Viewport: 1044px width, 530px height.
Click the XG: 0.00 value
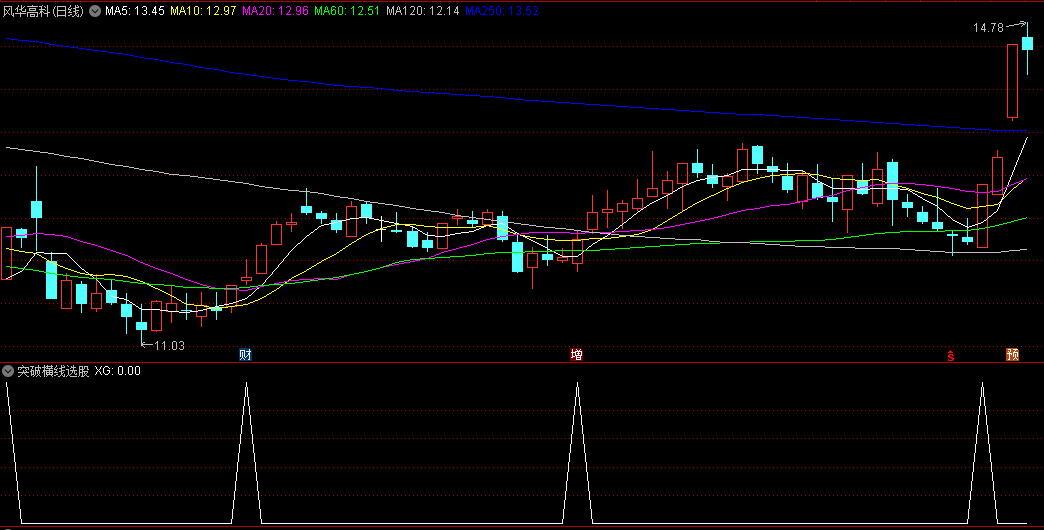point(118,371)
